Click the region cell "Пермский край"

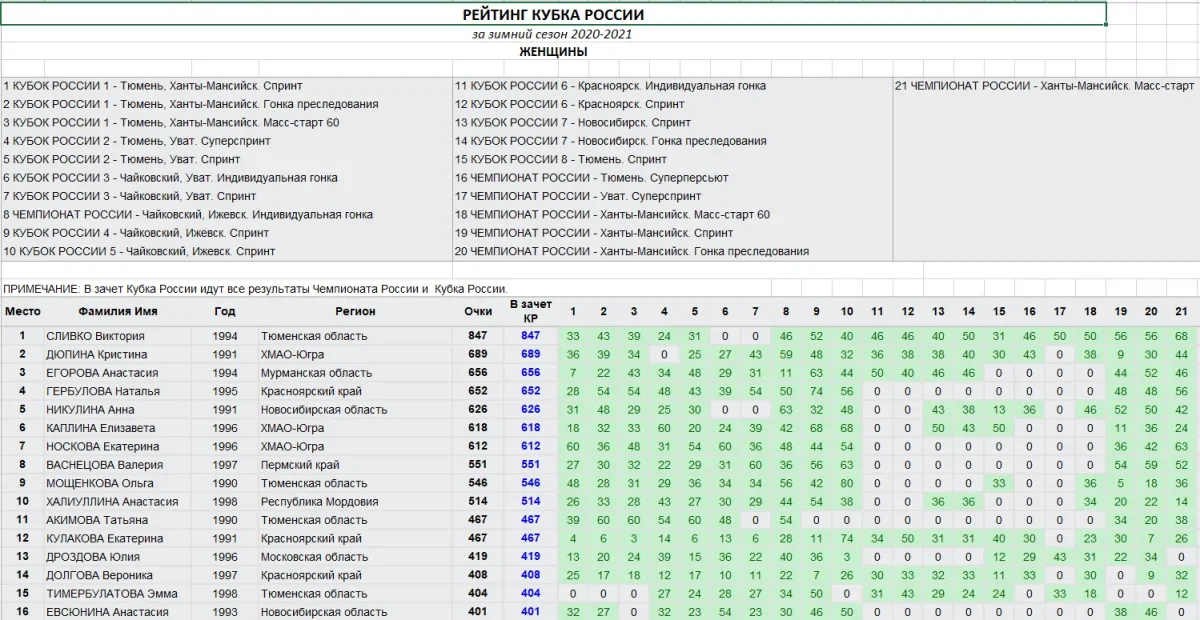300,465
